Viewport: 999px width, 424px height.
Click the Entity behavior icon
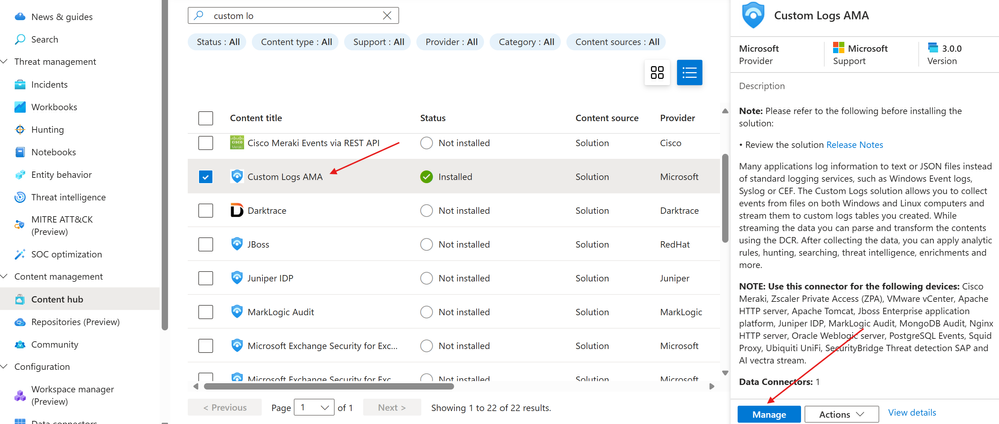(20, 175)
